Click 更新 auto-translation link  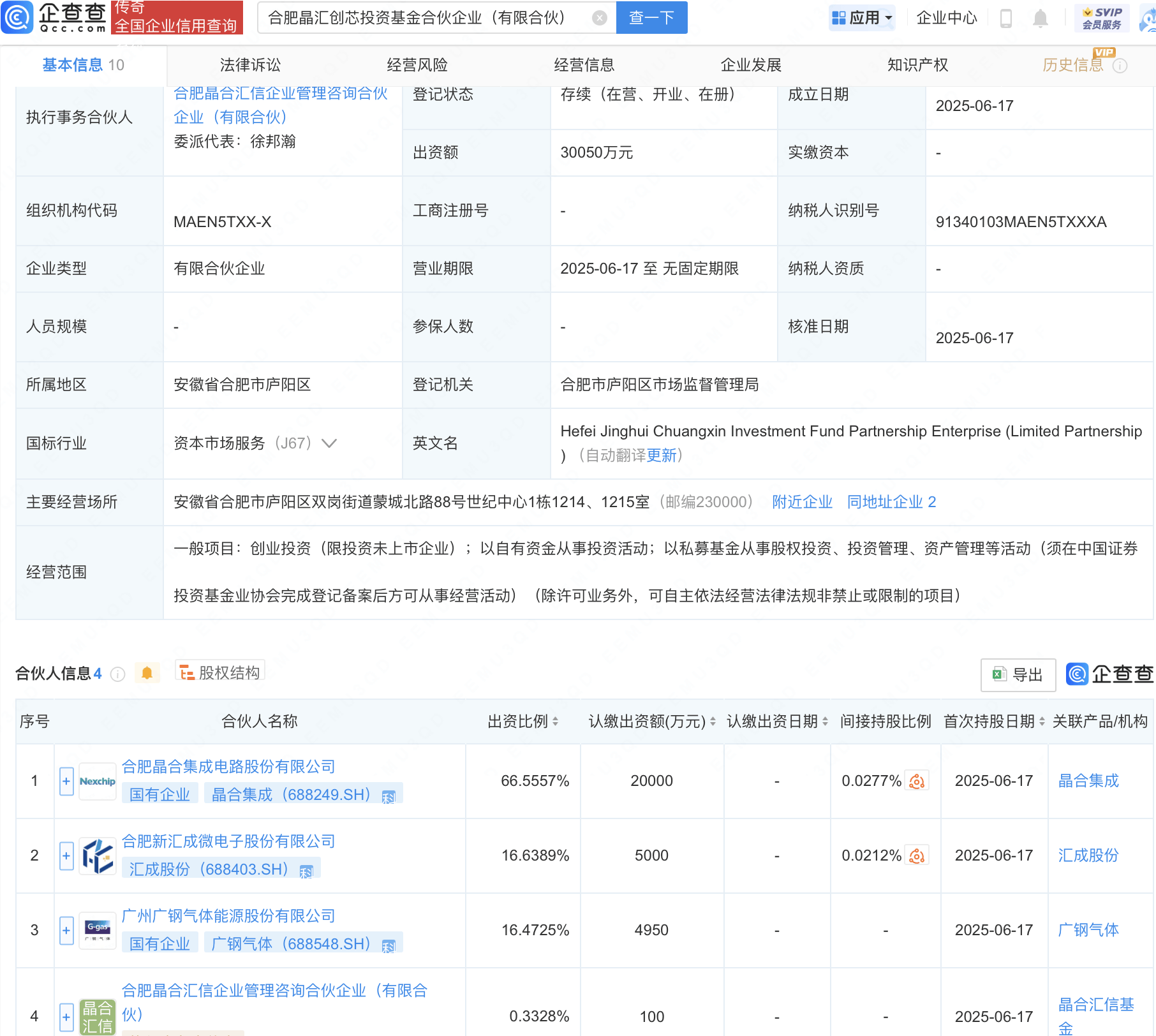[662, 455]
